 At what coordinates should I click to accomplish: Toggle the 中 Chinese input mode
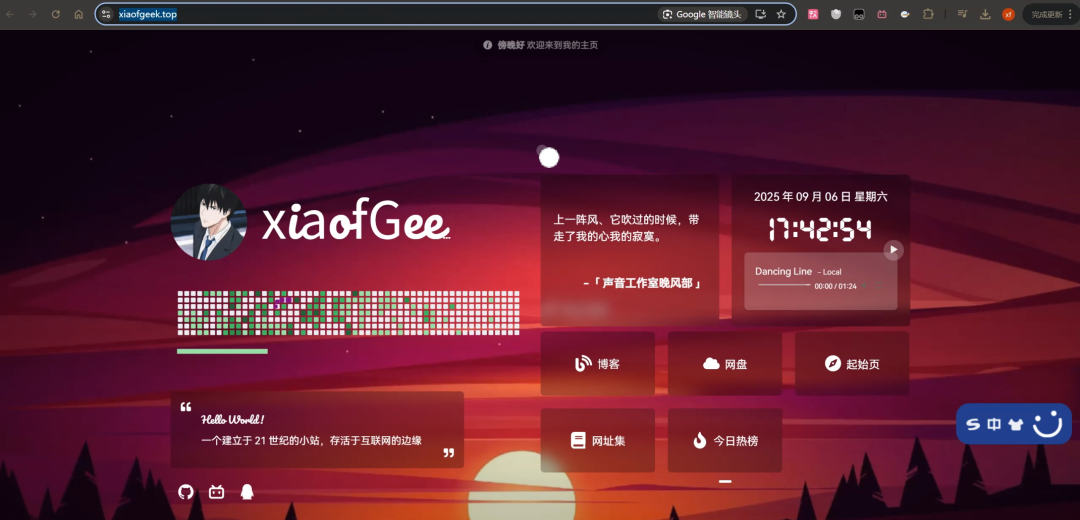click(994, 424)
